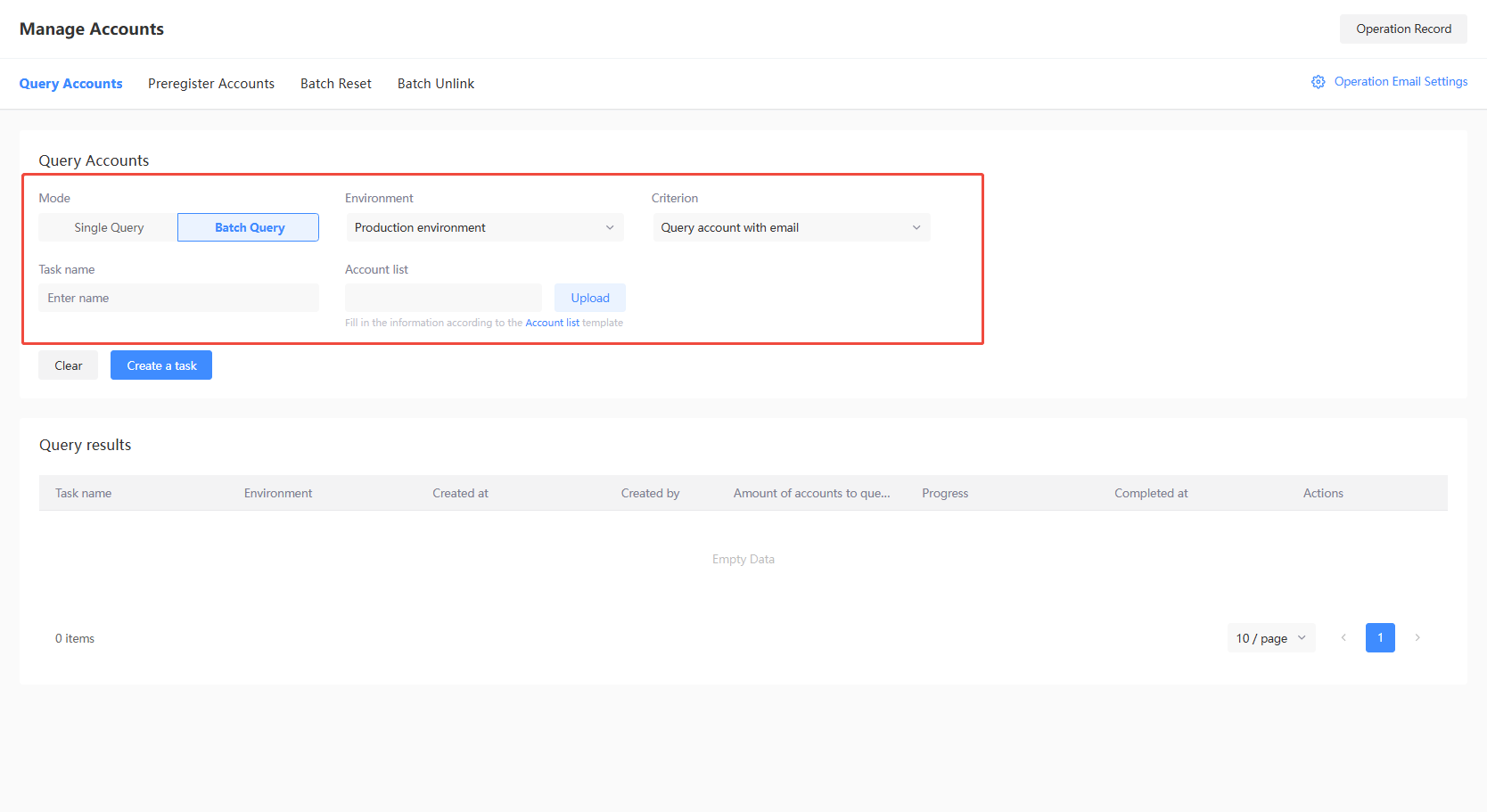Click the Manage Accounts page title
The width and height of the screenshot is (1487, 812).
[x=92, y=29]
